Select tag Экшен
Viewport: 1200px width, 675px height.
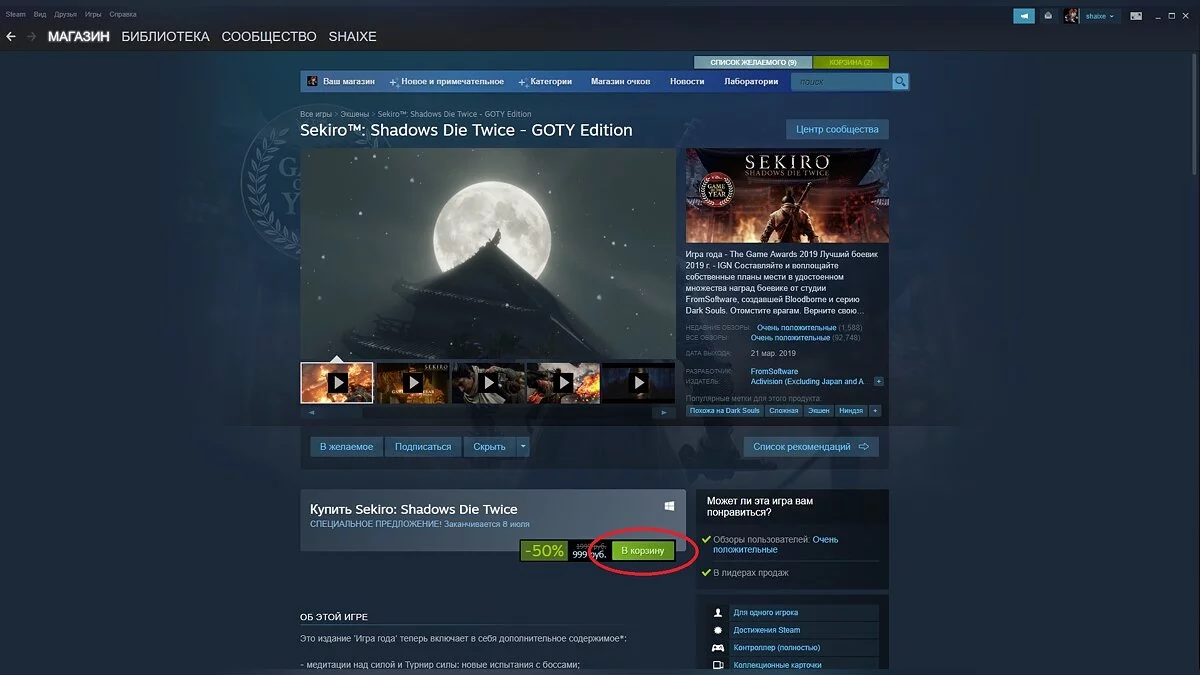pos(819,410)
